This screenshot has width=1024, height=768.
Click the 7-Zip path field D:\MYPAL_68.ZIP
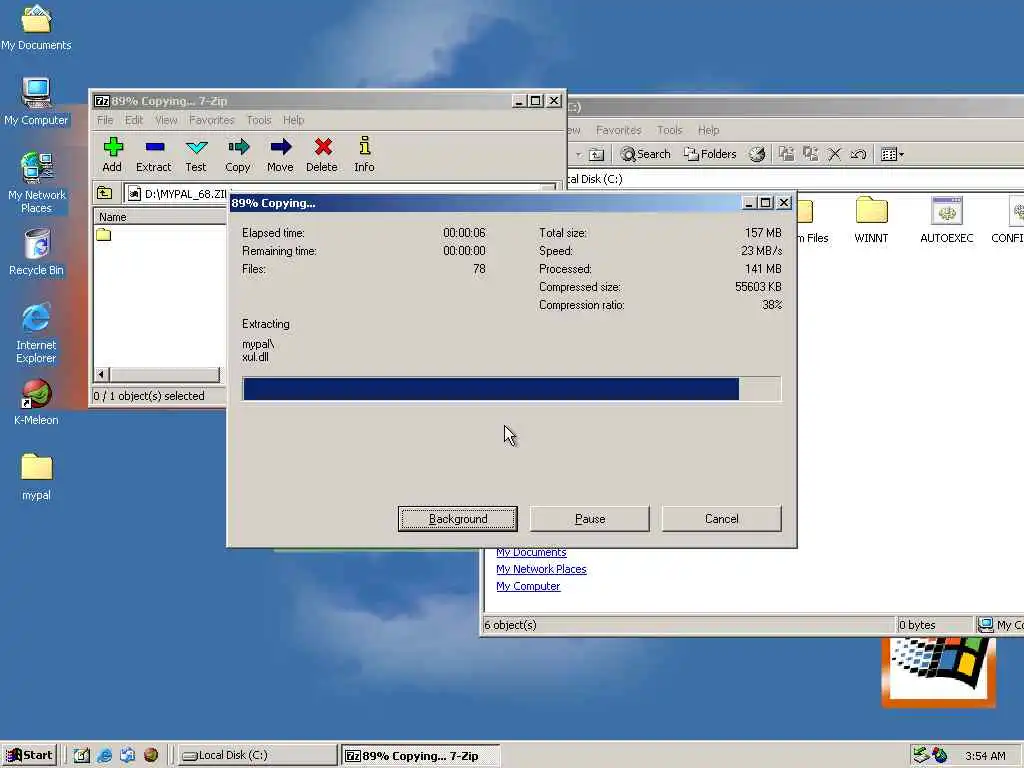click(340, 193)
